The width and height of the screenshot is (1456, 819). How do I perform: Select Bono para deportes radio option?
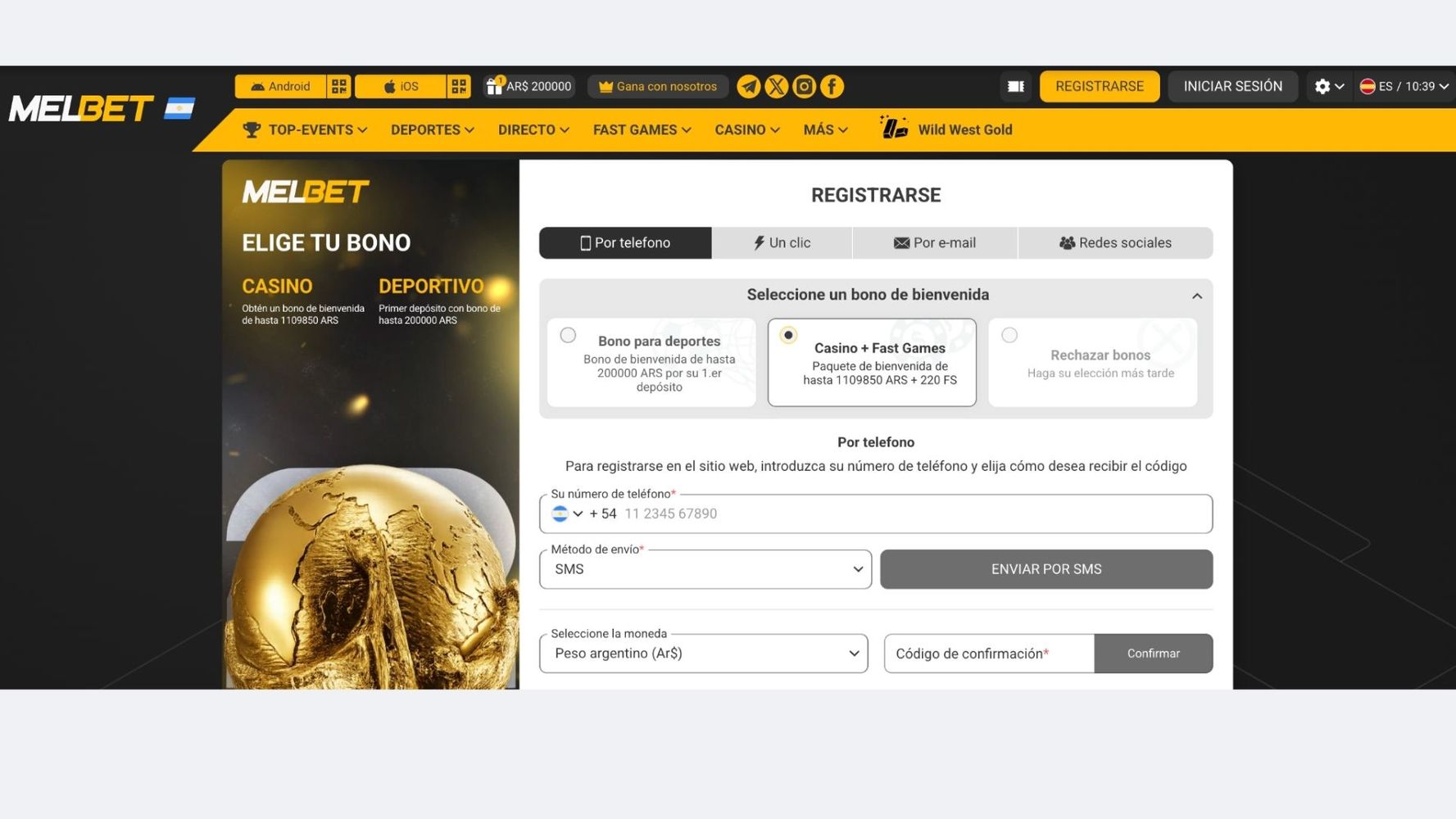(568, 335)
